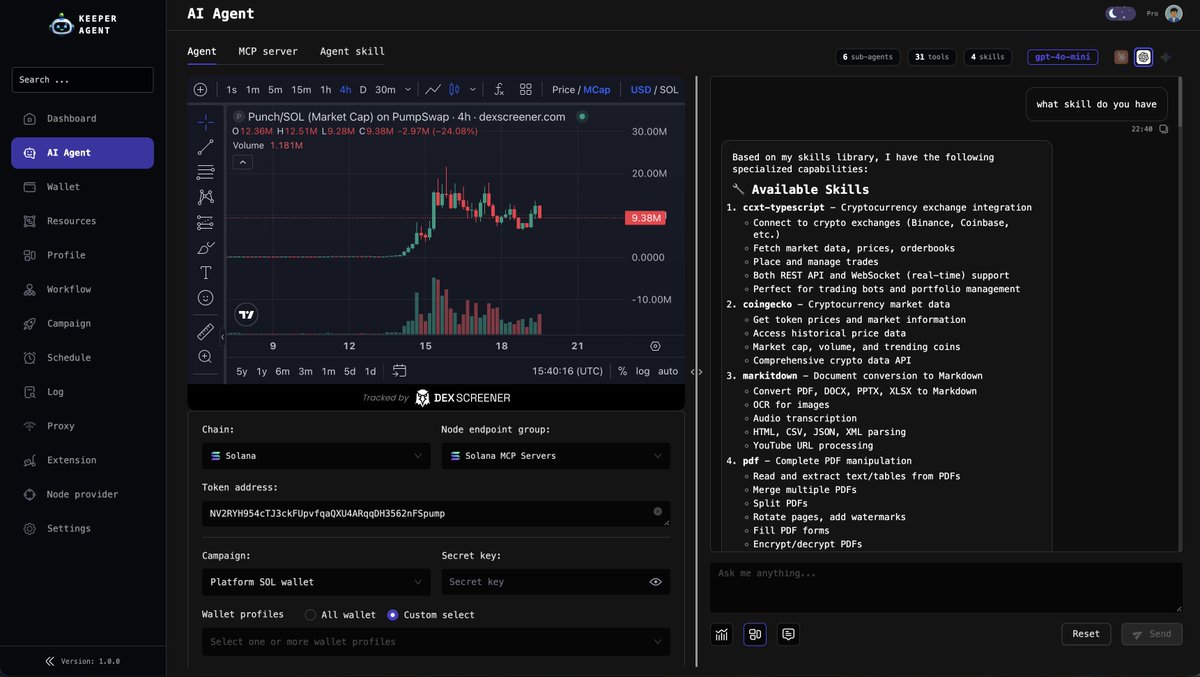The height and width of the screenshot is (677, 1200).
Task: Click the line chart type icon
Action: (x=433, y=89)
